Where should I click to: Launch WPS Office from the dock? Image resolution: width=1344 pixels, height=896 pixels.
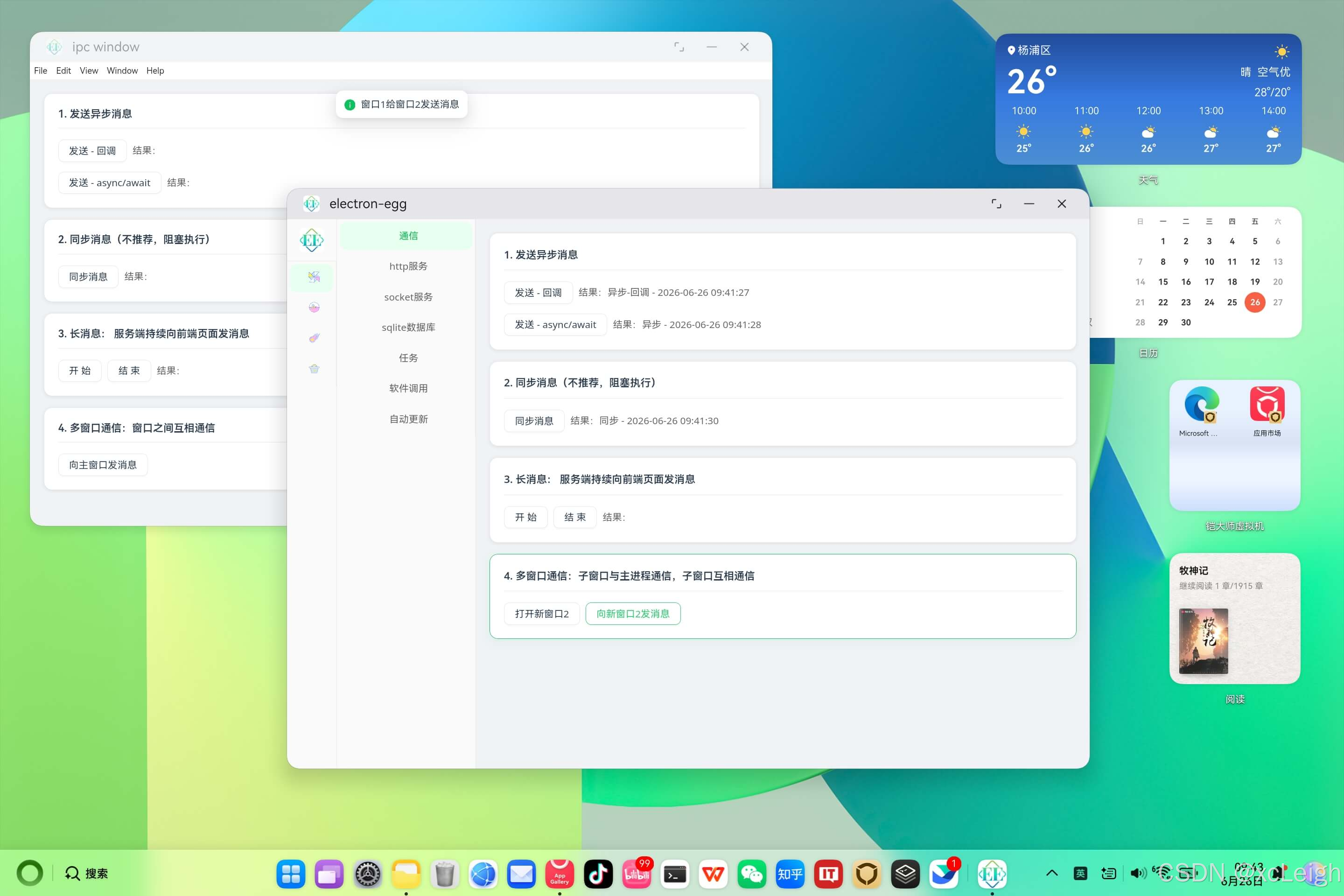(x=713, y=874)
